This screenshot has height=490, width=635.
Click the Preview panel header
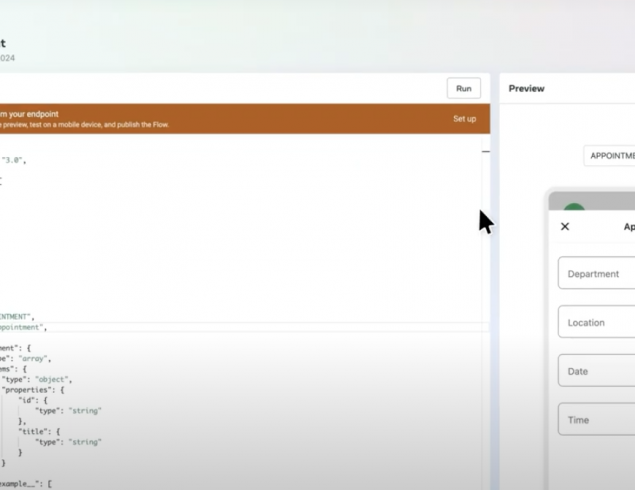click(x=527, y=88)
